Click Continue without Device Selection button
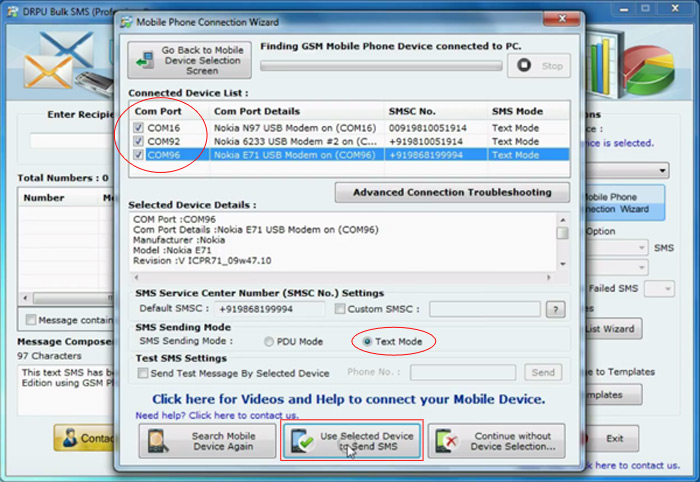 (x=496, y=441)
